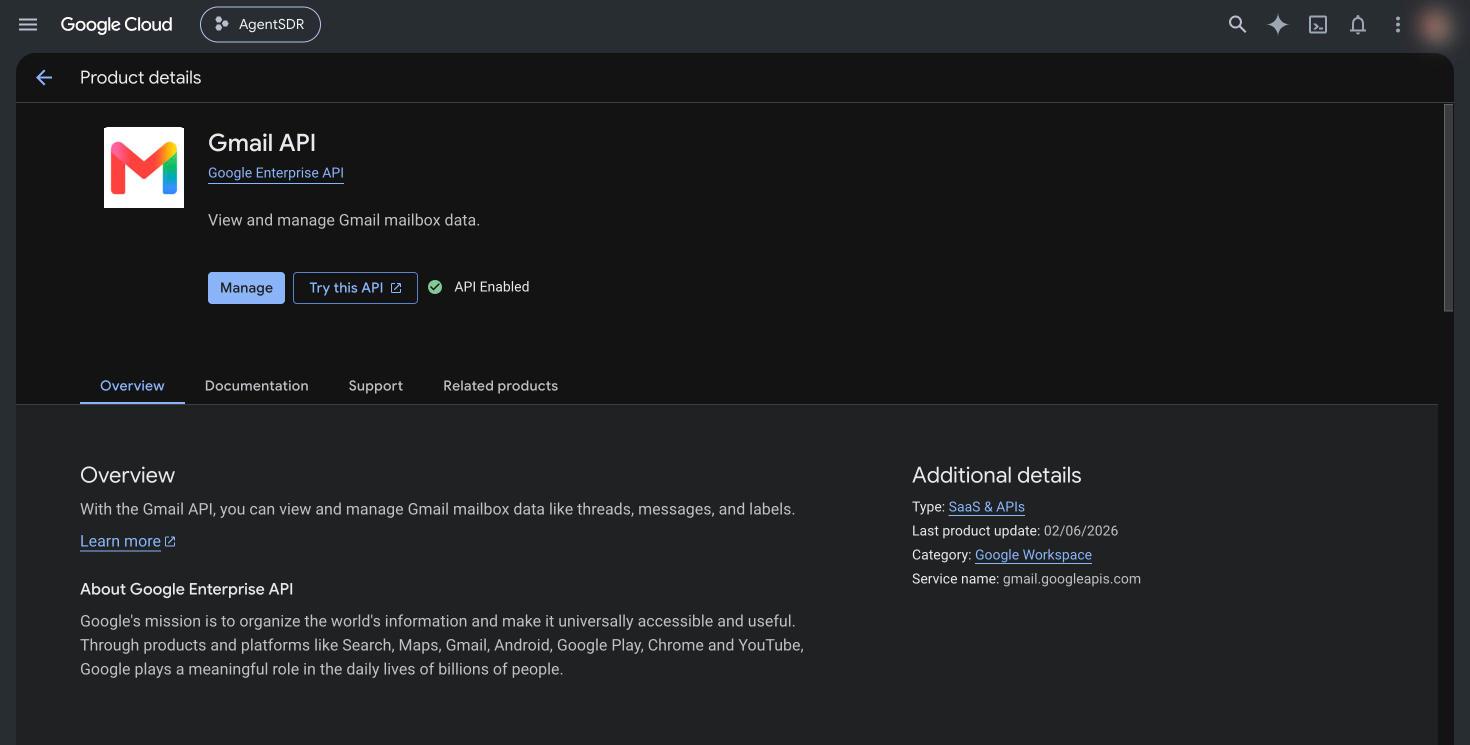Go back using the arrow icon
The width and height of the screenshot is (1470, 745).
[44, 77]
